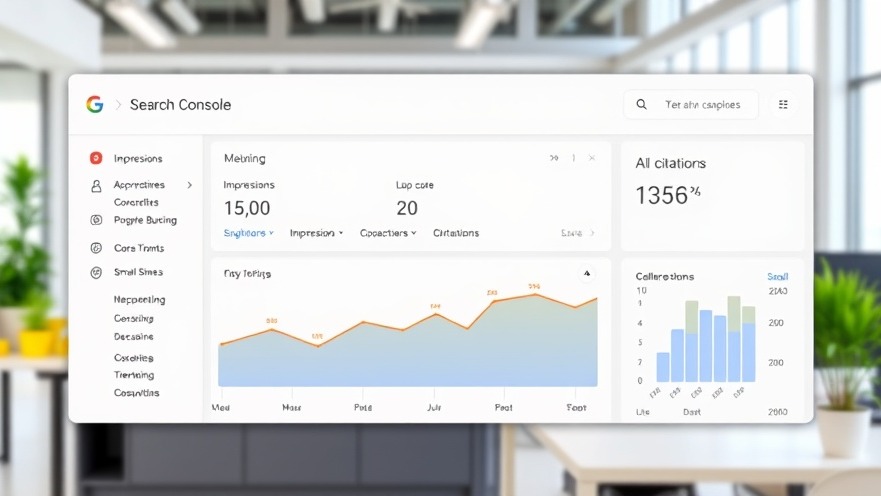The image size is (881, 496).
Task: Click the vertical bar icon in Mebning header
Action: [573, 158]
